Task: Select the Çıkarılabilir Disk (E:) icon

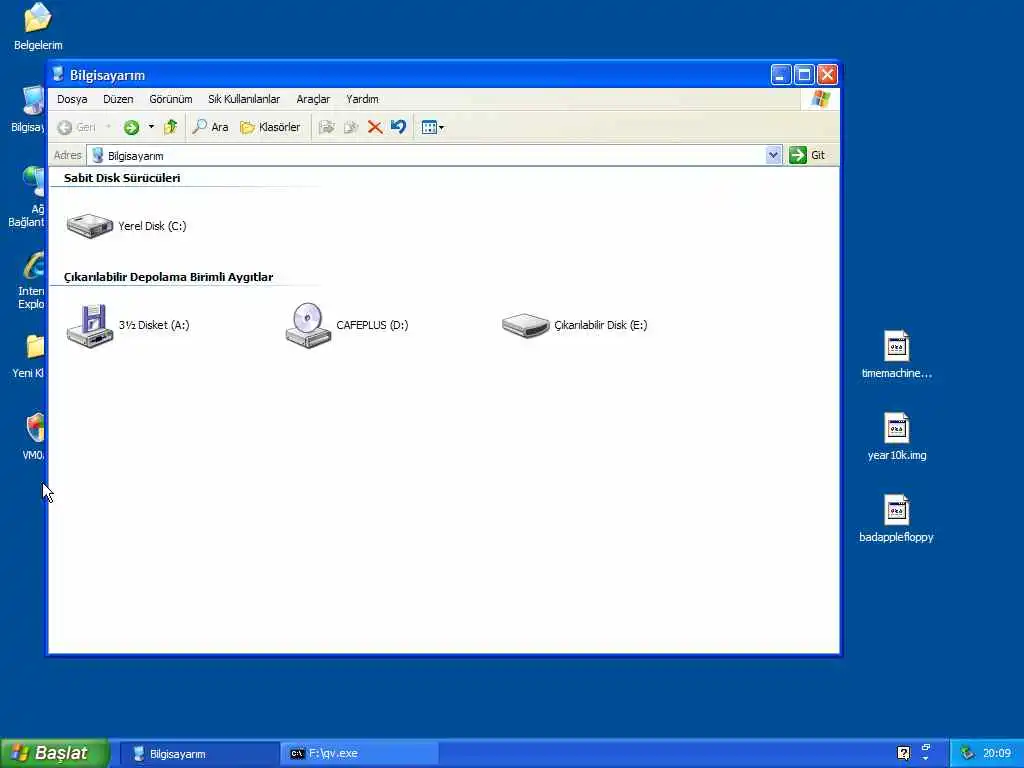Action: [x=526, y=325]
